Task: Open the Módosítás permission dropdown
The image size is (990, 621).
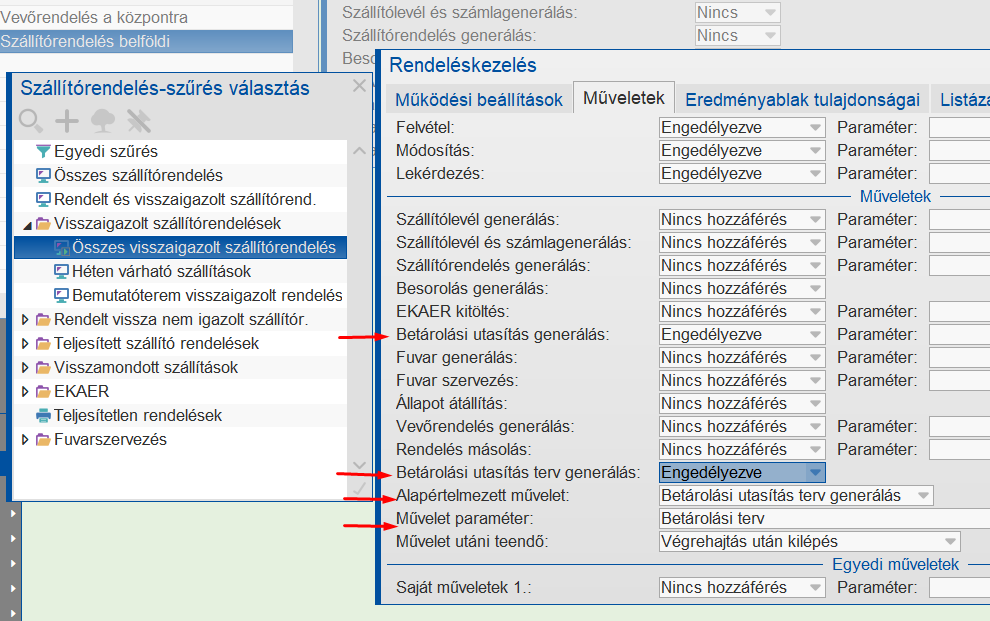Action: point(742,151)
